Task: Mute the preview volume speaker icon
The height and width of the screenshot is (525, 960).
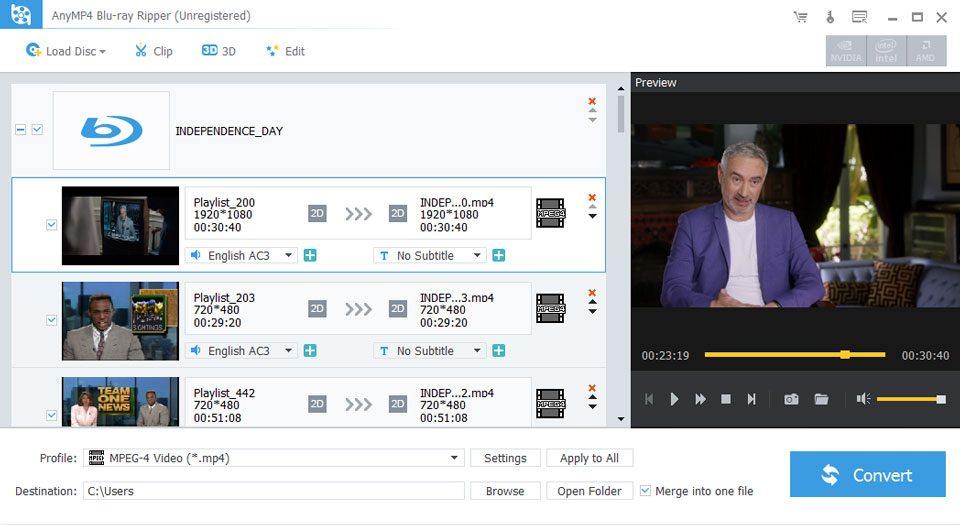Action: coord(863,399)
